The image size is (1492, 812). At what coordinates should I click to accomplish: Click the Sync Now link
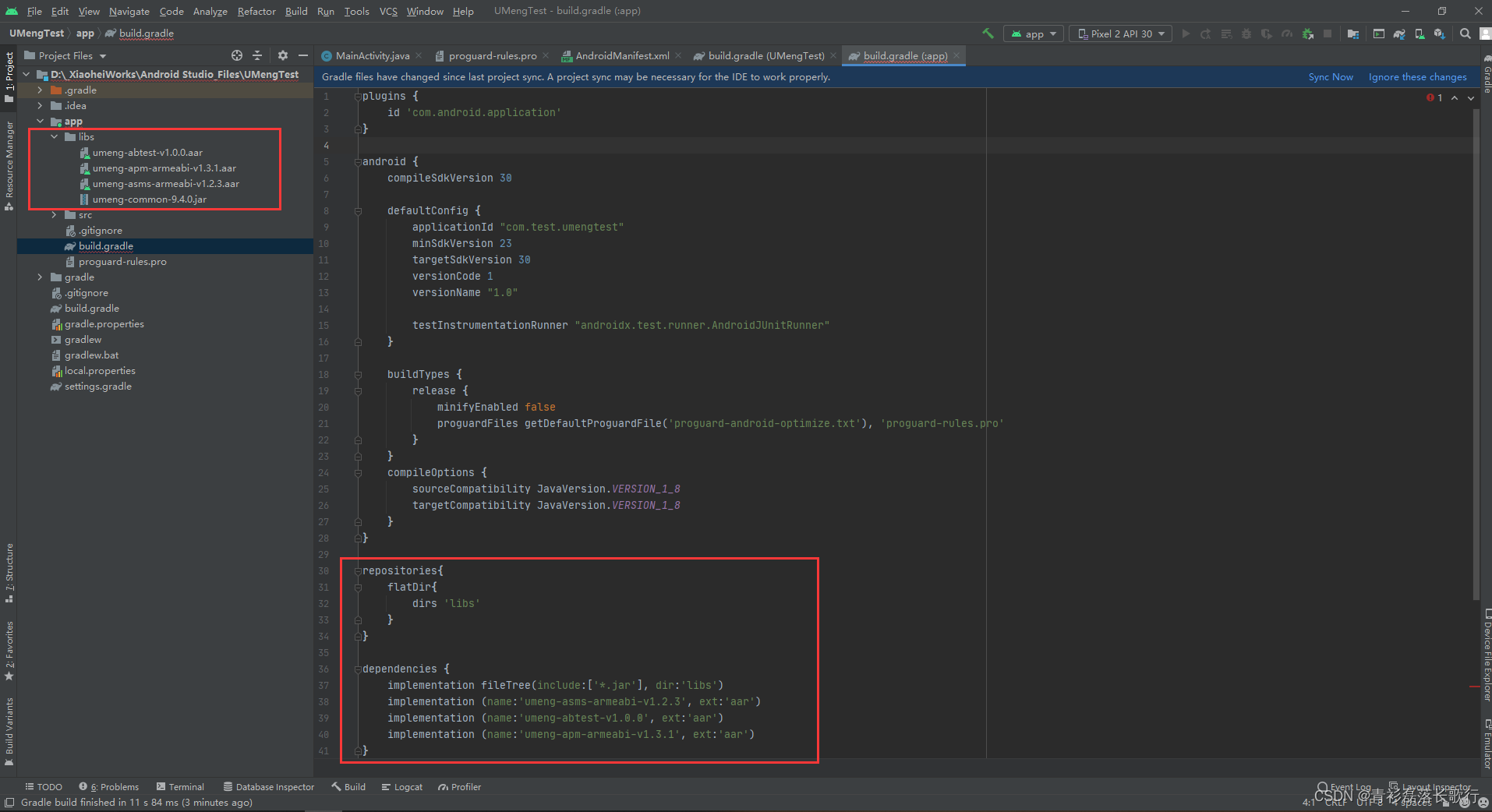[x=1331, y=76]
